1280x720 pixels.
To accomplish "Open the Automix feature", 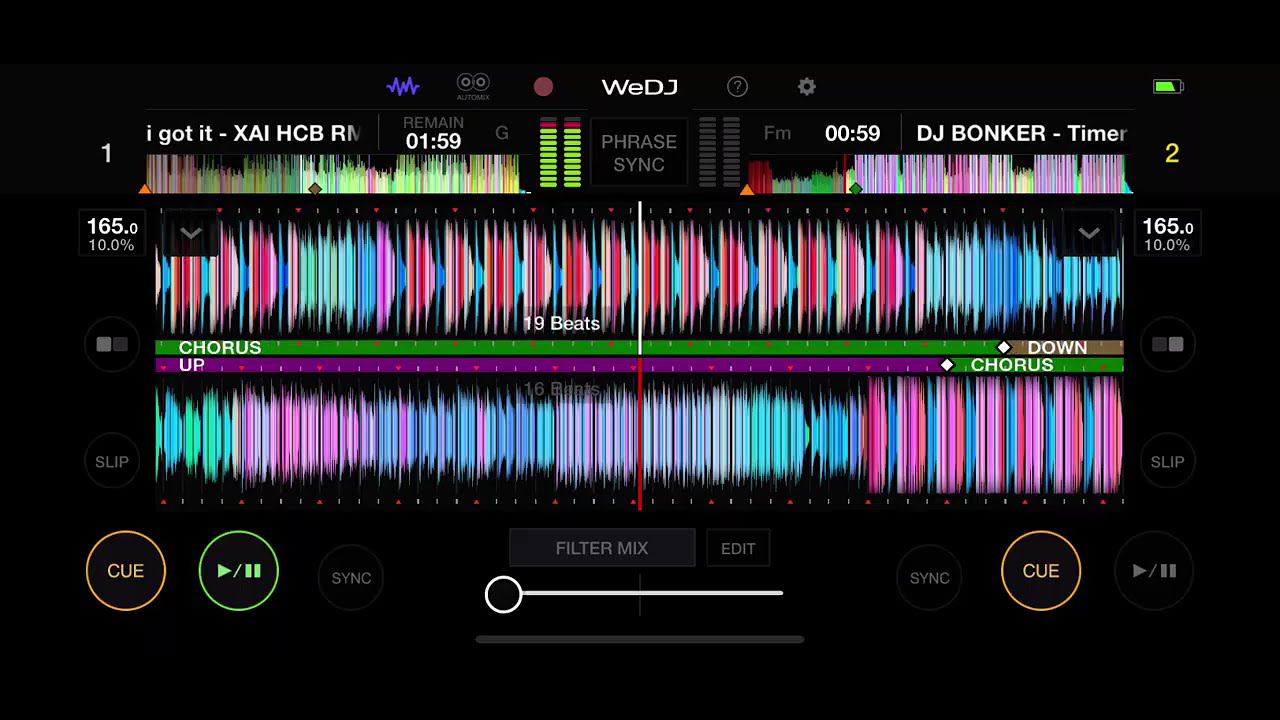I will [473, 87].
